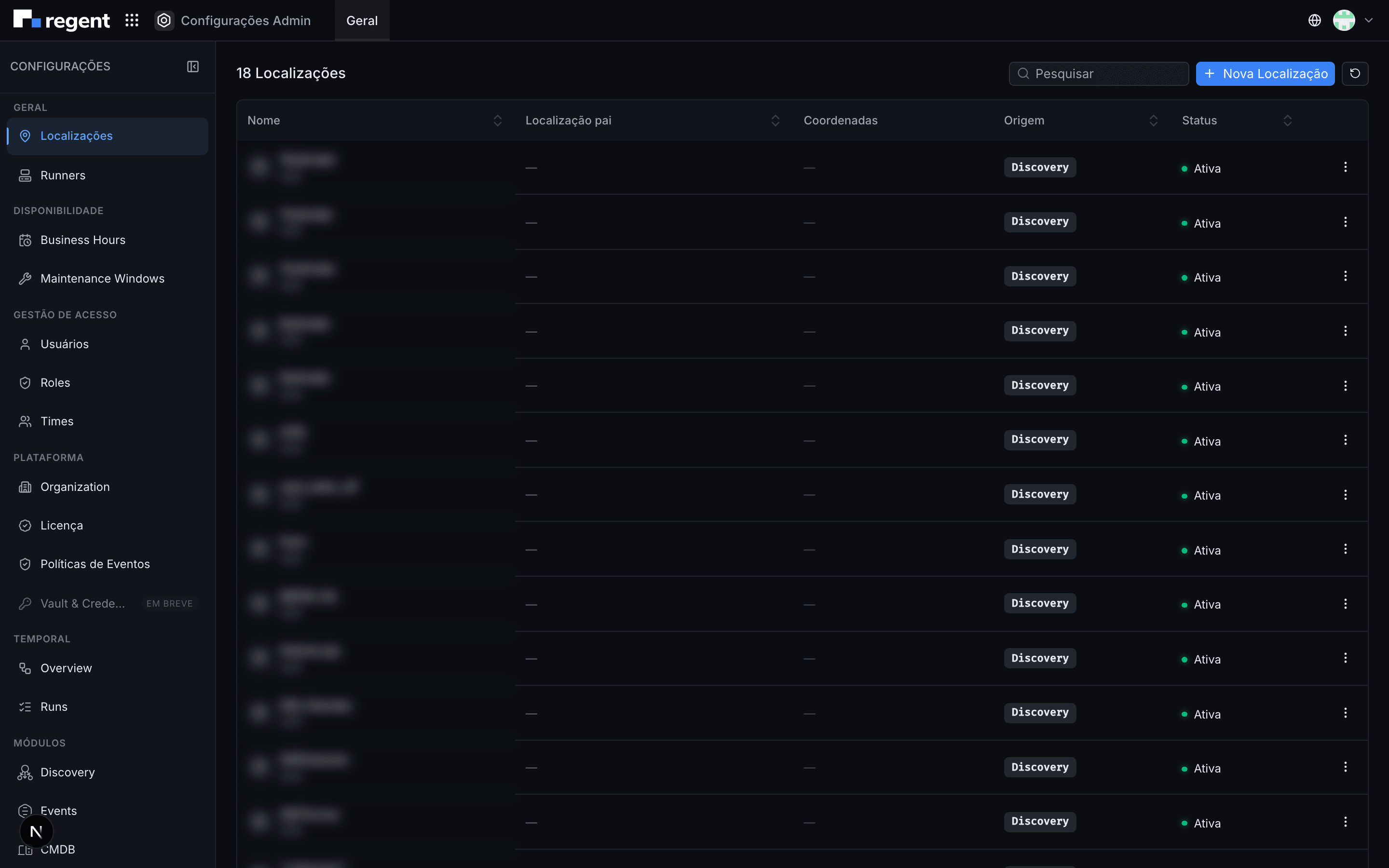Click the Roles shield icon

pyautogui.click(x=25, y=383)
